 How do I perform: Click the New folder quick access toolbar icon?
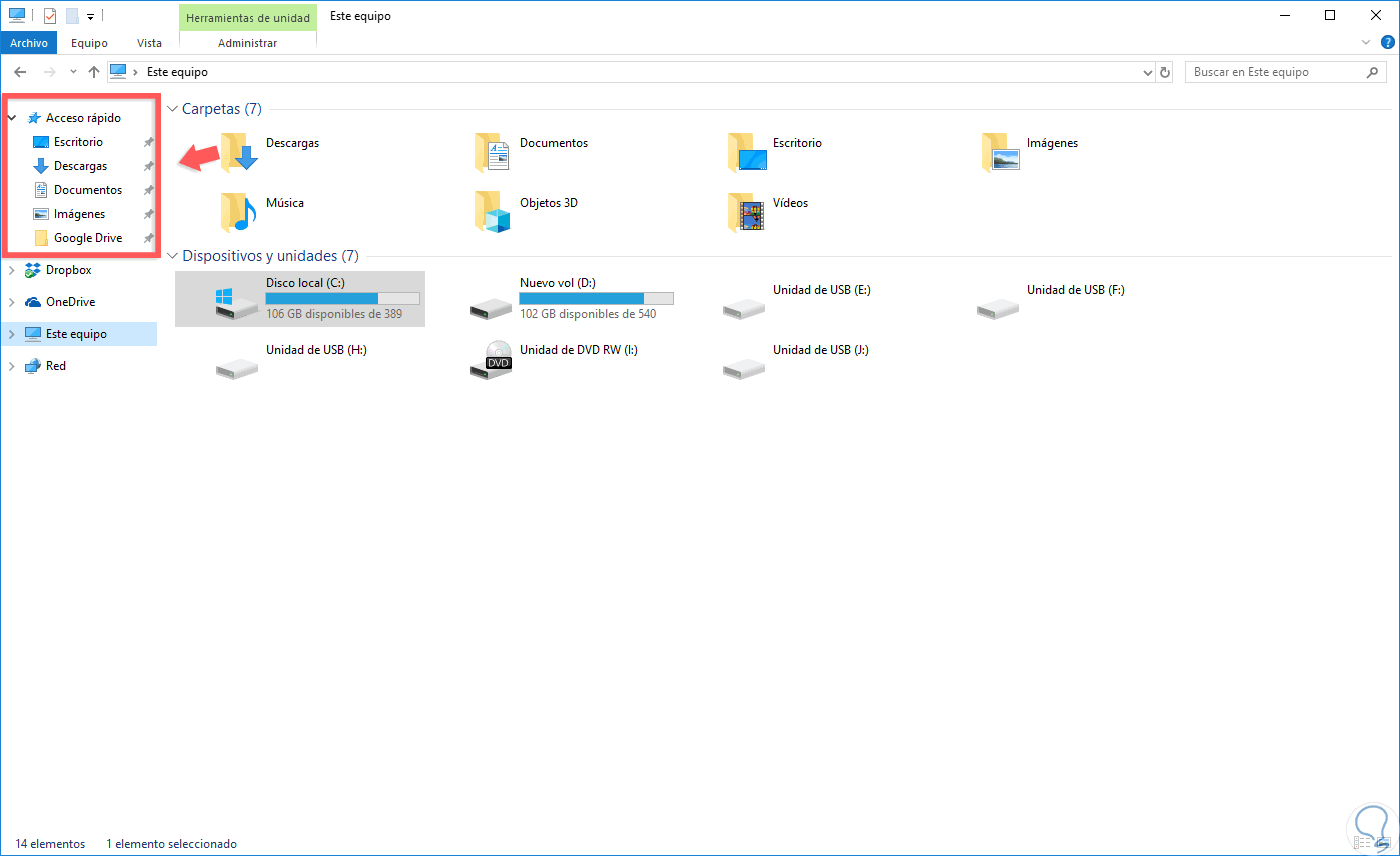[72, 16]
